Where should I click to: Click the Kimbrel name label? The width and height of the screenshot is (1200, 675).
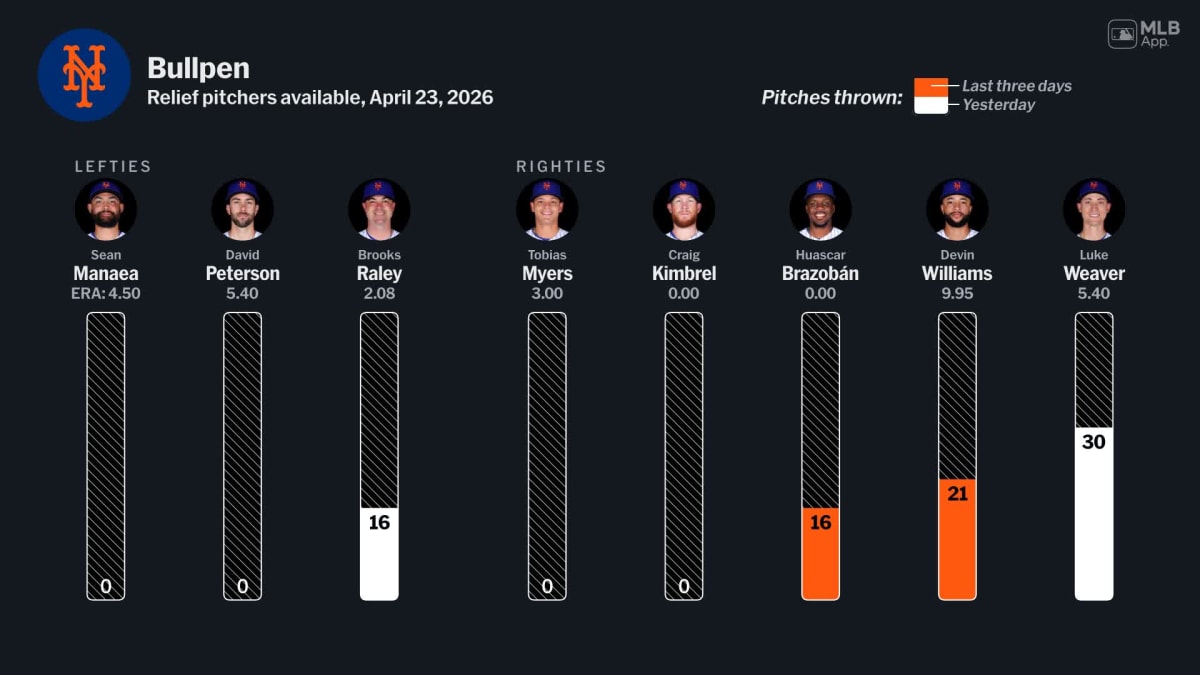tap(684, 273)
